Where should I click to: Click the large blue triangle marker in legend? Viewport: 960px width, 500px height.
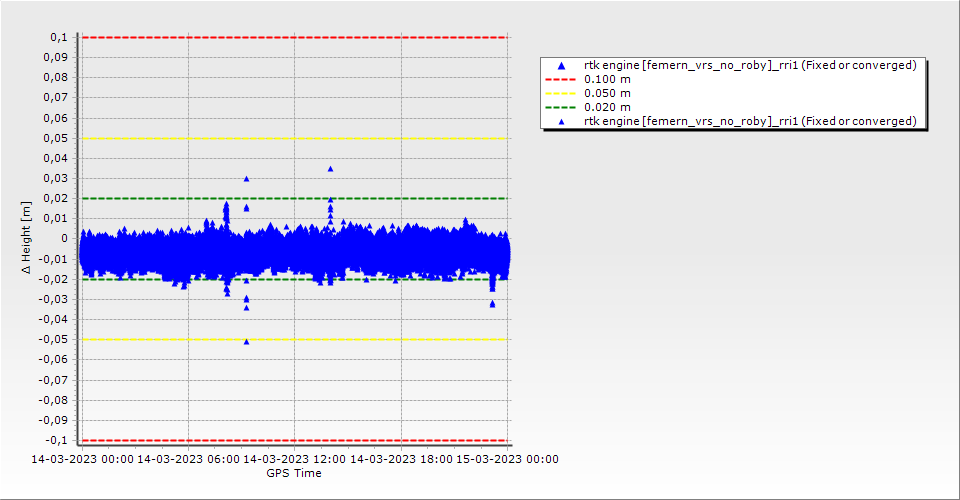[x=561, y=66]
